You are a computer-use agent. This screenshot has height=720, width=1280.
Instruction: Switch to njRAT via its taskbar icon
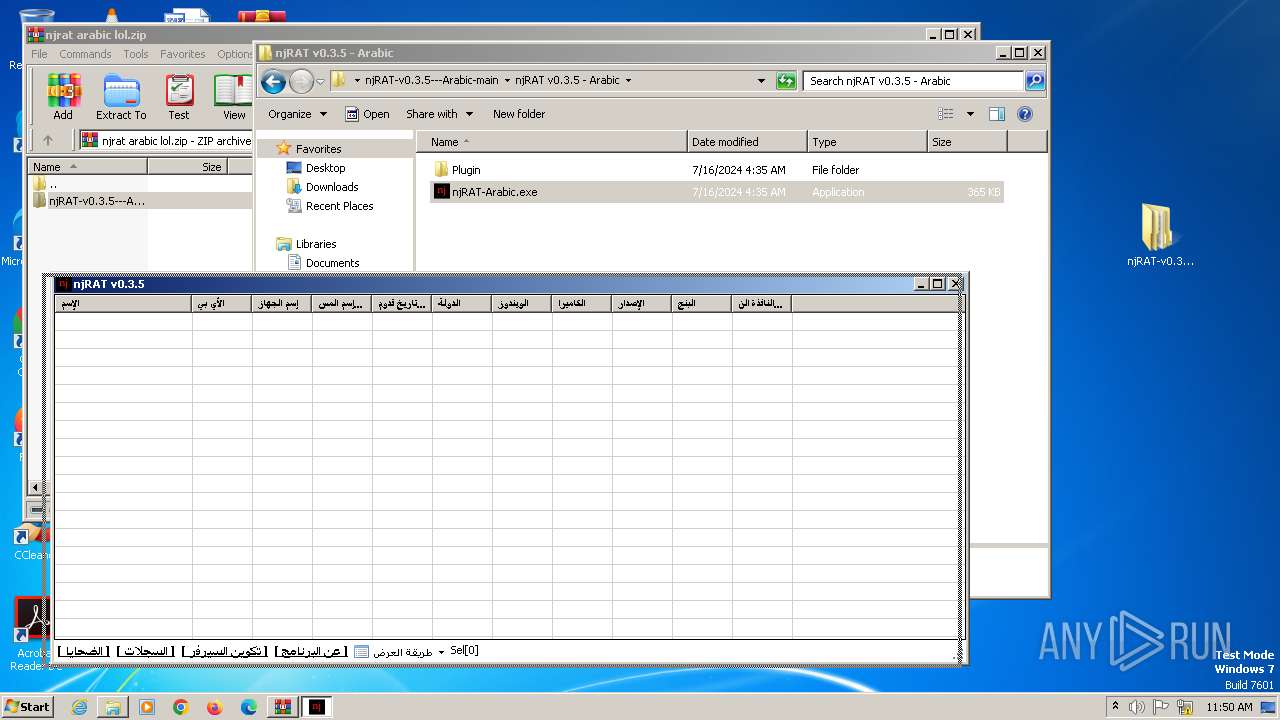coord(317,707)
